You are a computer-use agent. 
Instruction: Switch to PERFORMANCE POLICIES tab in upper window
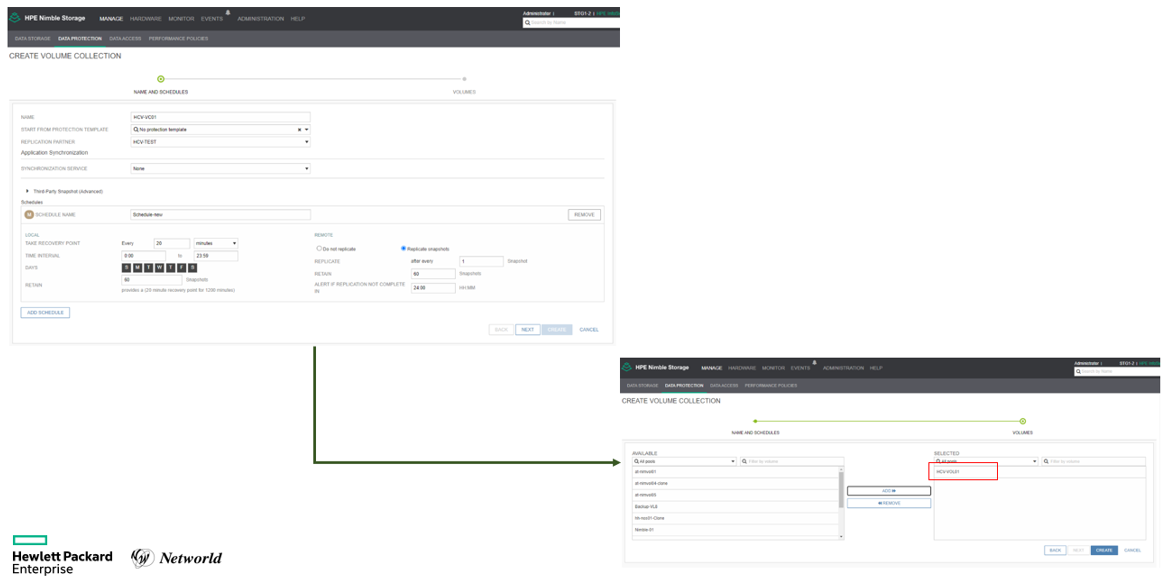pyautogui.click(x=178, y=39)
